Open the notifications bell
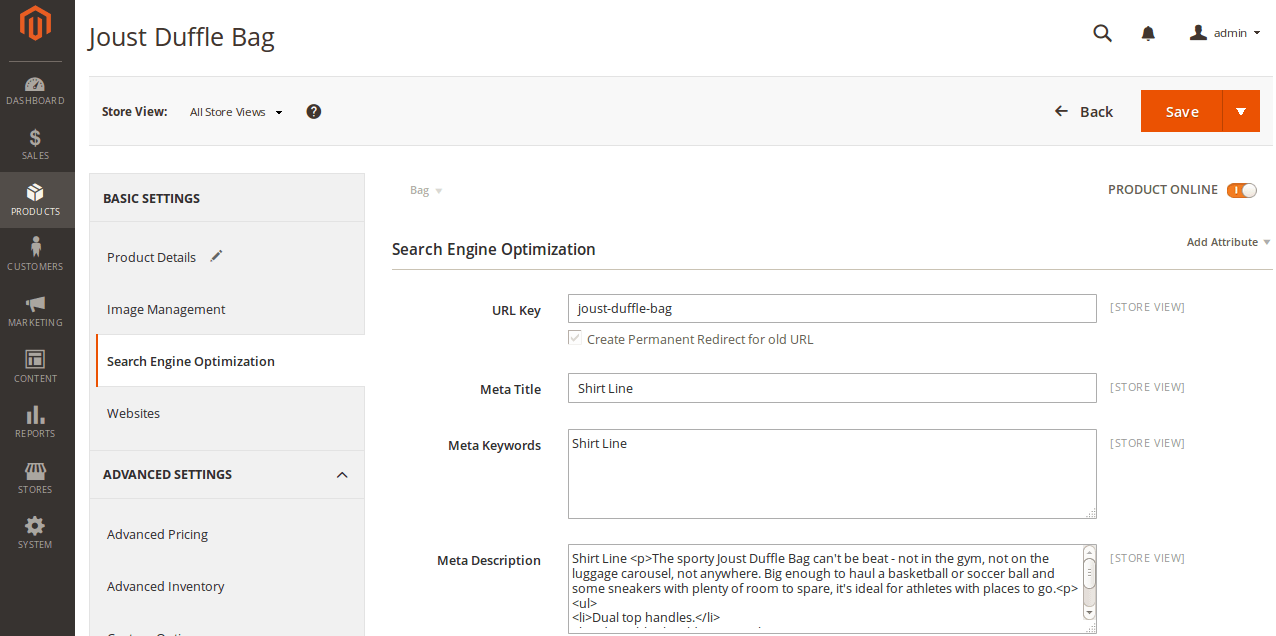Viewport: 1276px width, 636px height. (1148, 33)
